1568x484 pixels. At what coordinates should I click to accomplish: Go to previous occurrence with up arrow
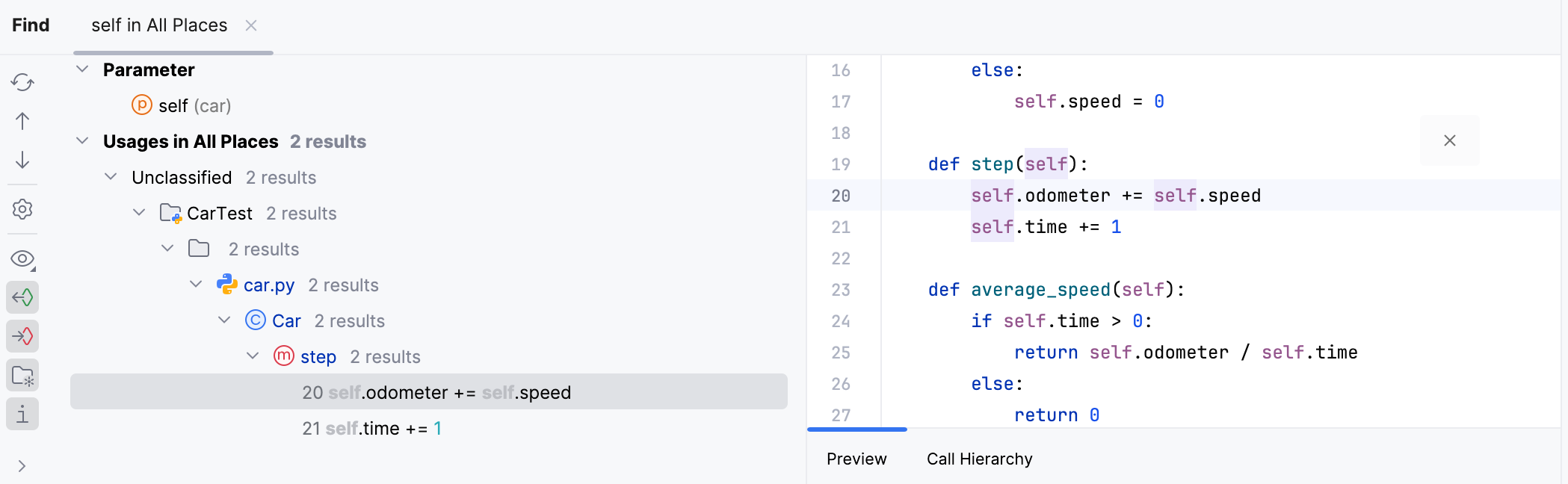point(22,121)
